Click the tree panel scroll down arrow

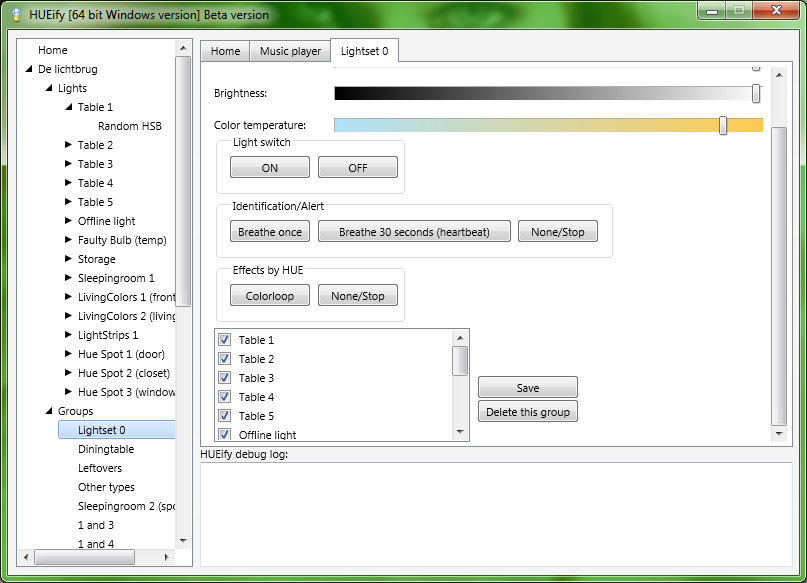pos(183,541)
